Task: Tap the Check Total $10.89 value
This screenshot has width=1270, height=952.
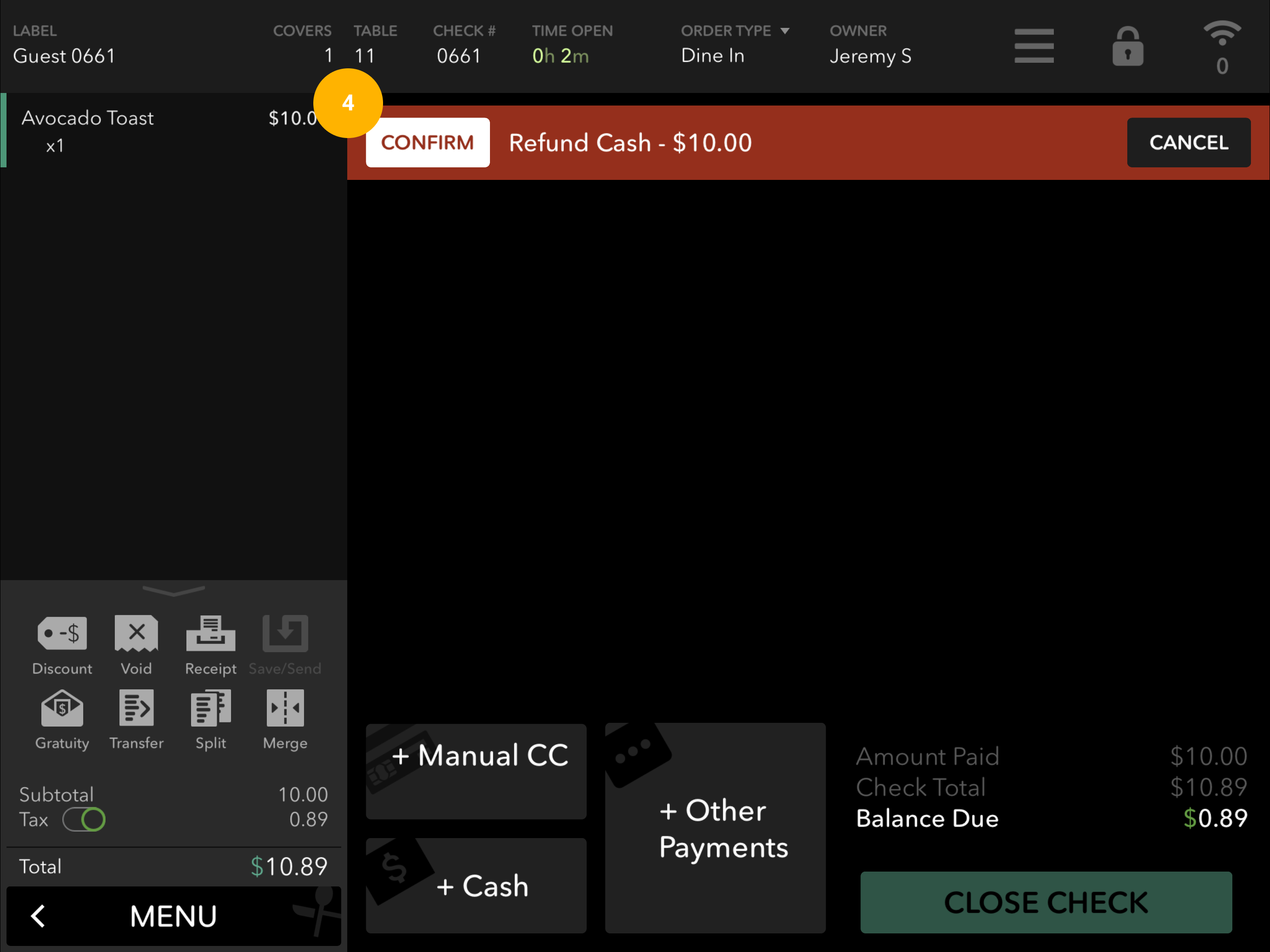Action: (x=1209, y=787)
